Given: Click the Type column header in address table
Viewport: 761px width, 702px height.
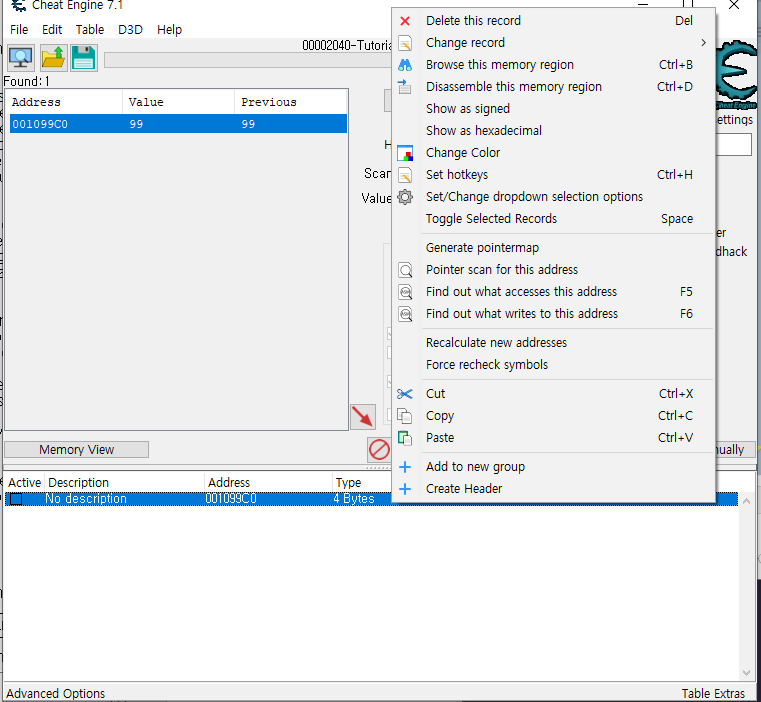Looking at the screenshot, I should (x=362, y=483).
